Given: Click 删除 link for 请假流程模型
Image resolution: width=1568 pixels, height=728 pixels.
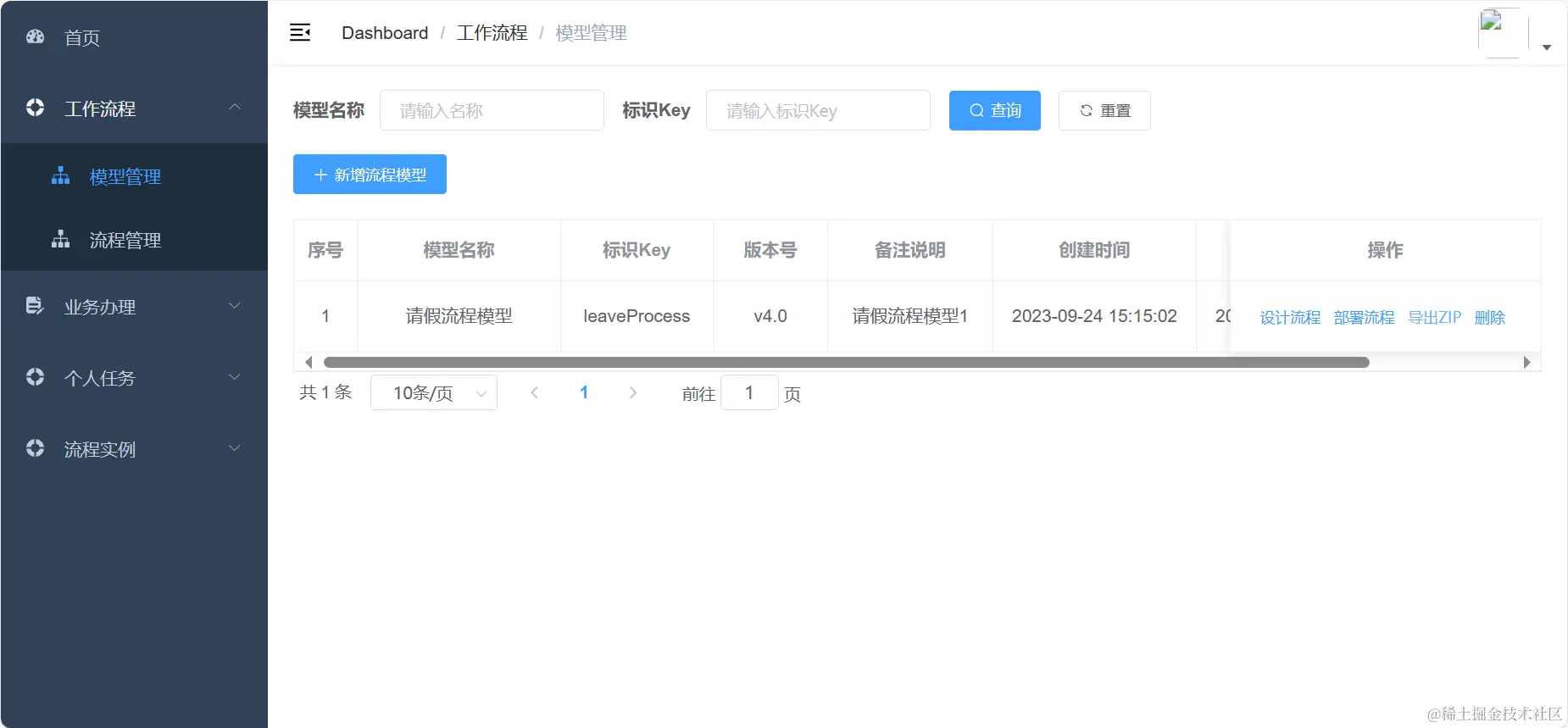Looking at the screenshot, I should pos(1489,317).
